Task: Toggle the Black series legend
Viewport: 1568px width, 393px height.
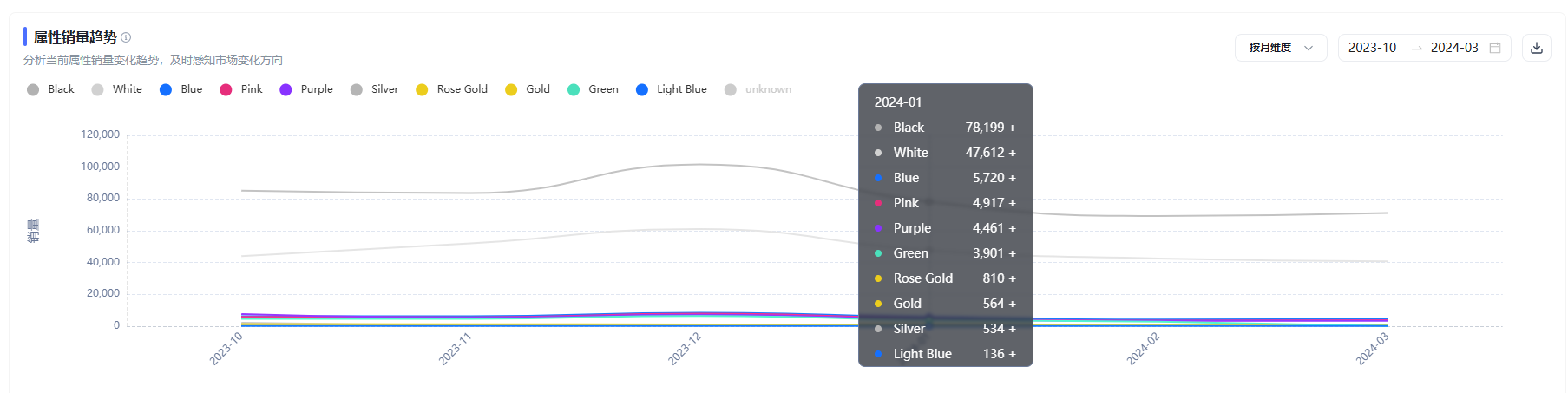Action: pyautogui.click(x=50, y=89)
